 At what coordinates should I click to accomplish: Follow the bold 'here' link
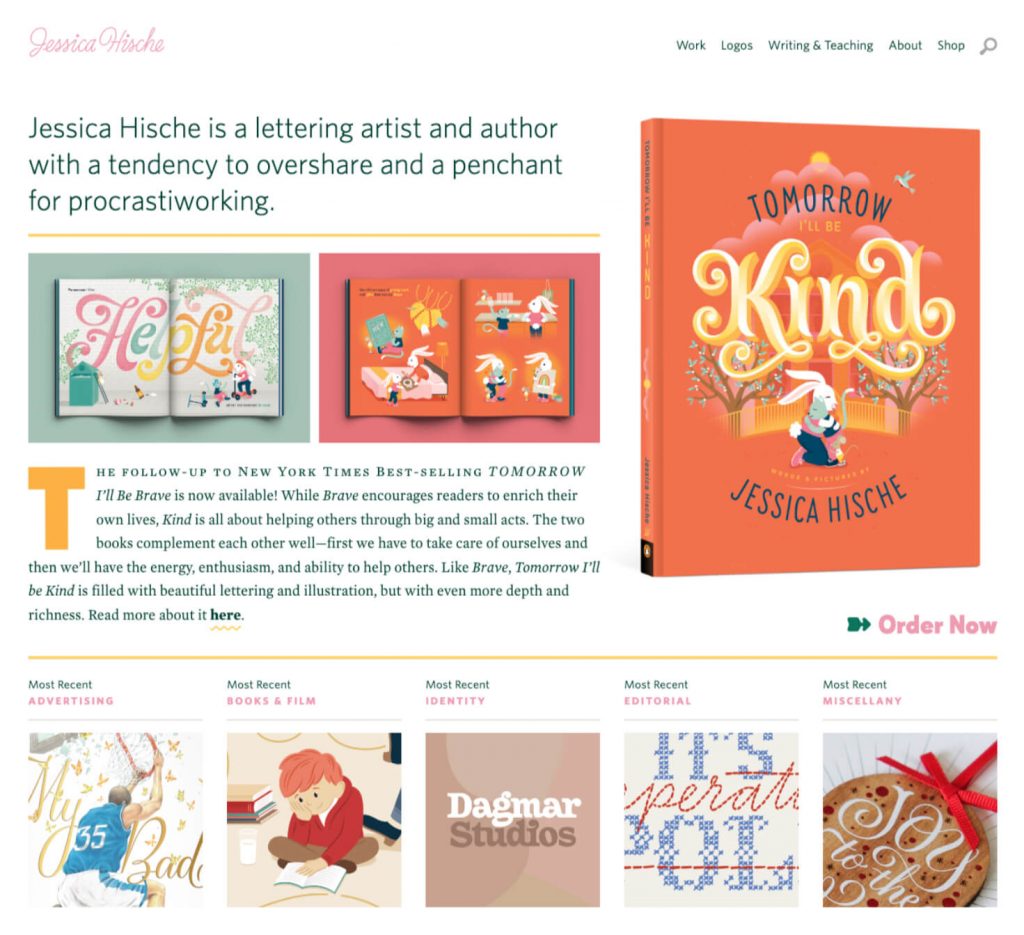coord(225,615)
